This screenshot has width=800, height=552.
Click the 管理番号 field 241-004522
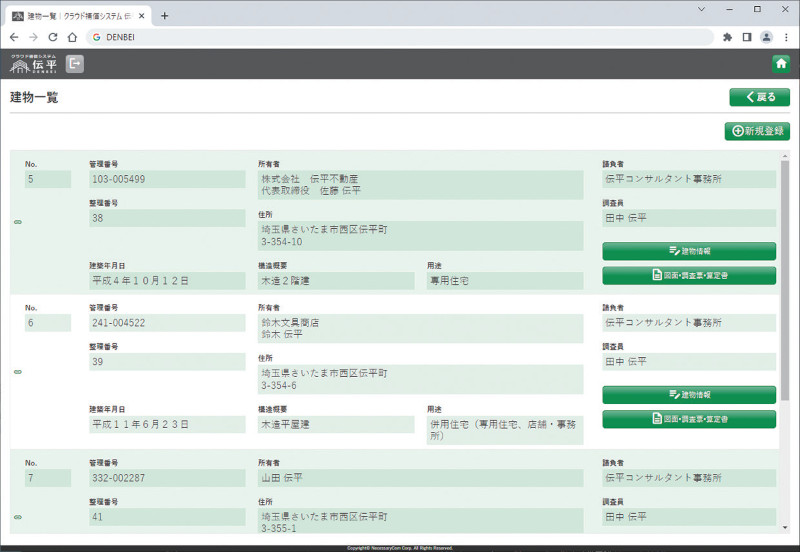click(x=167, y=323)
